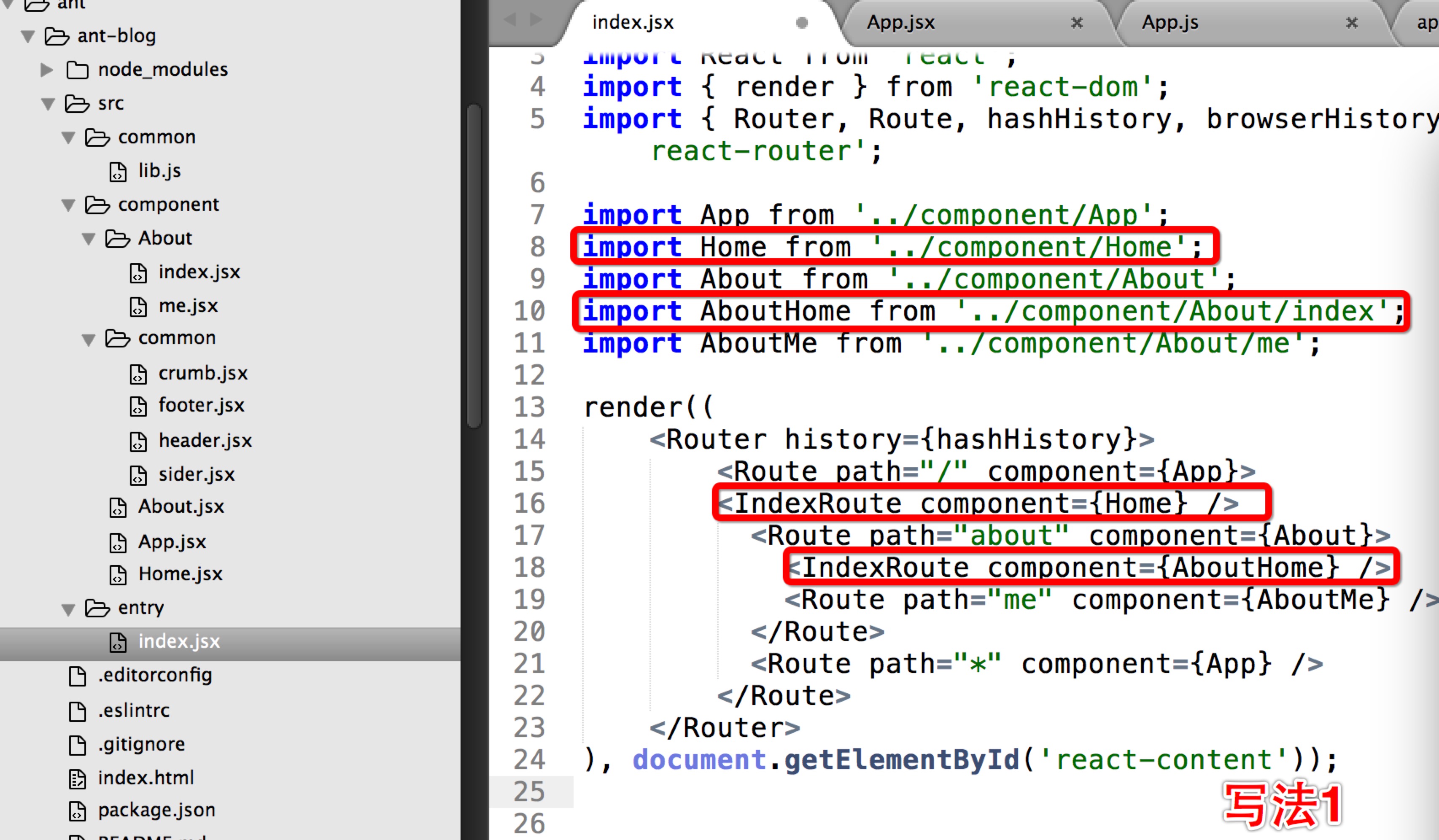The image size is (1439, 840).
Task: Switch to the App.js tab
Action: pos(1170,23)
